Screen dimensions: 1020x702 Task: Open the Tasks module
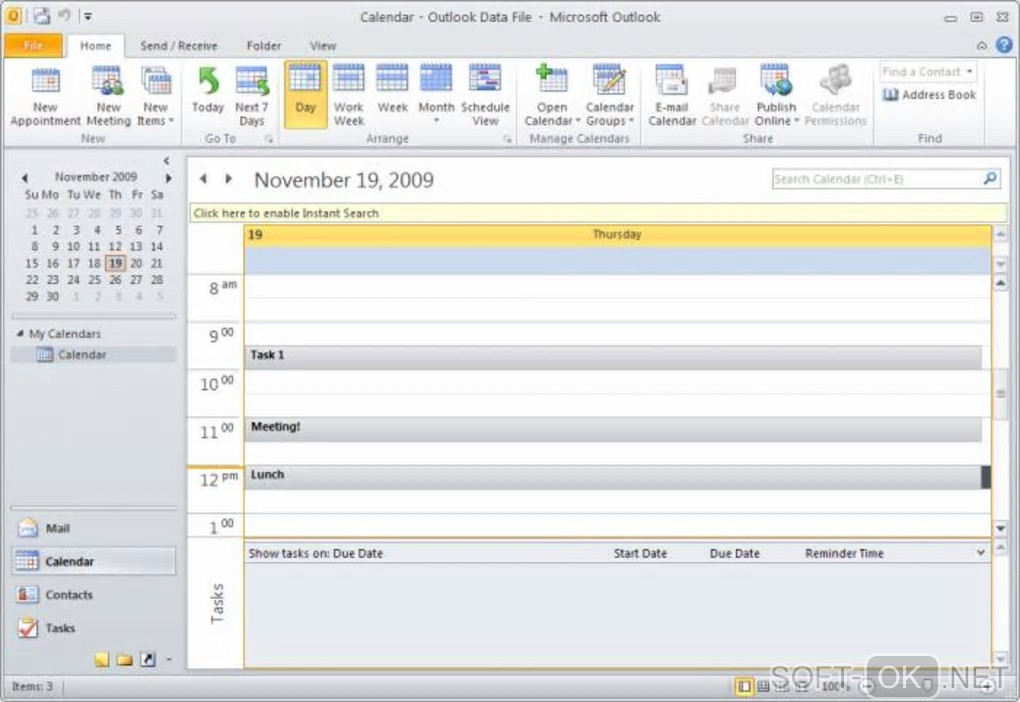click(94, 628)
